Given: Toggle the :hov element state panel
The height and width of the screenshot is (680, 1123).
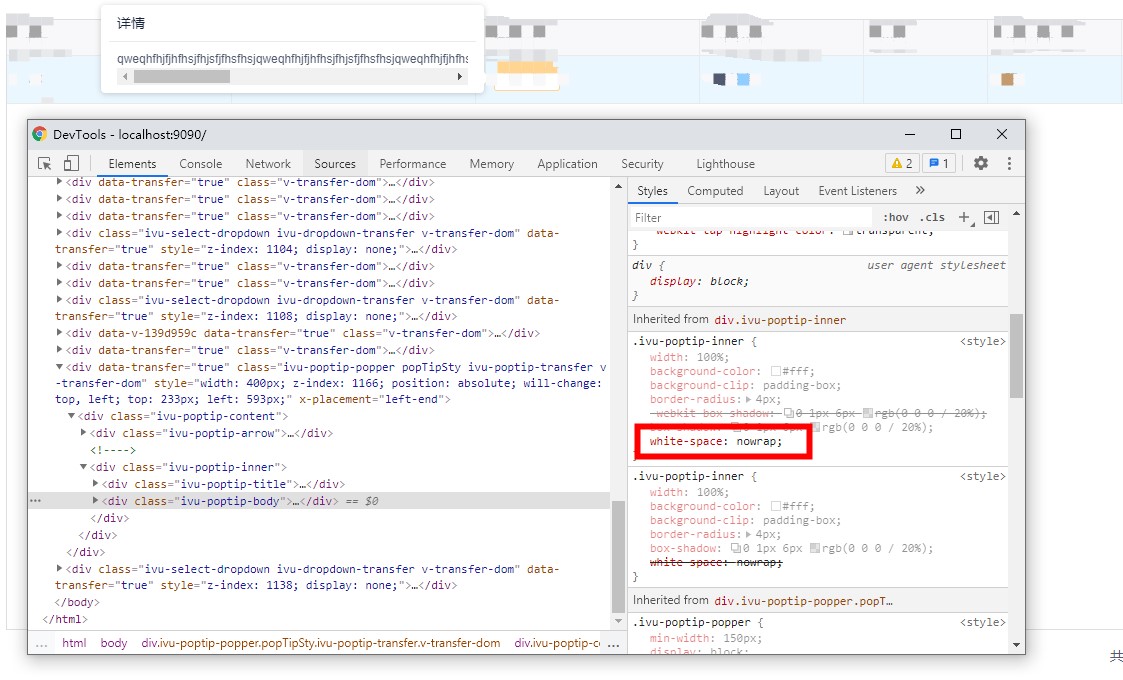Looking at the screenshot, I should click(895, 217).
